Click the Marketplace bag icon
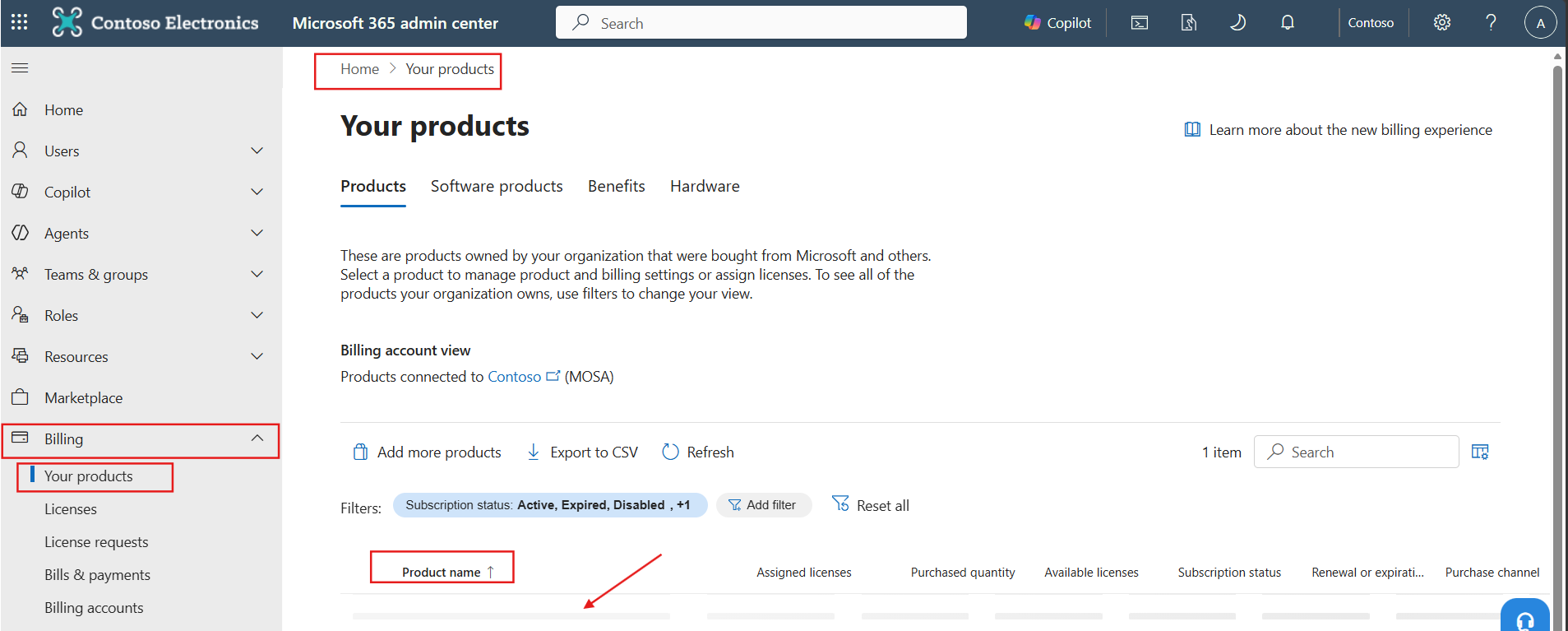The image size is (1568, 631). [x=21, y=397]
